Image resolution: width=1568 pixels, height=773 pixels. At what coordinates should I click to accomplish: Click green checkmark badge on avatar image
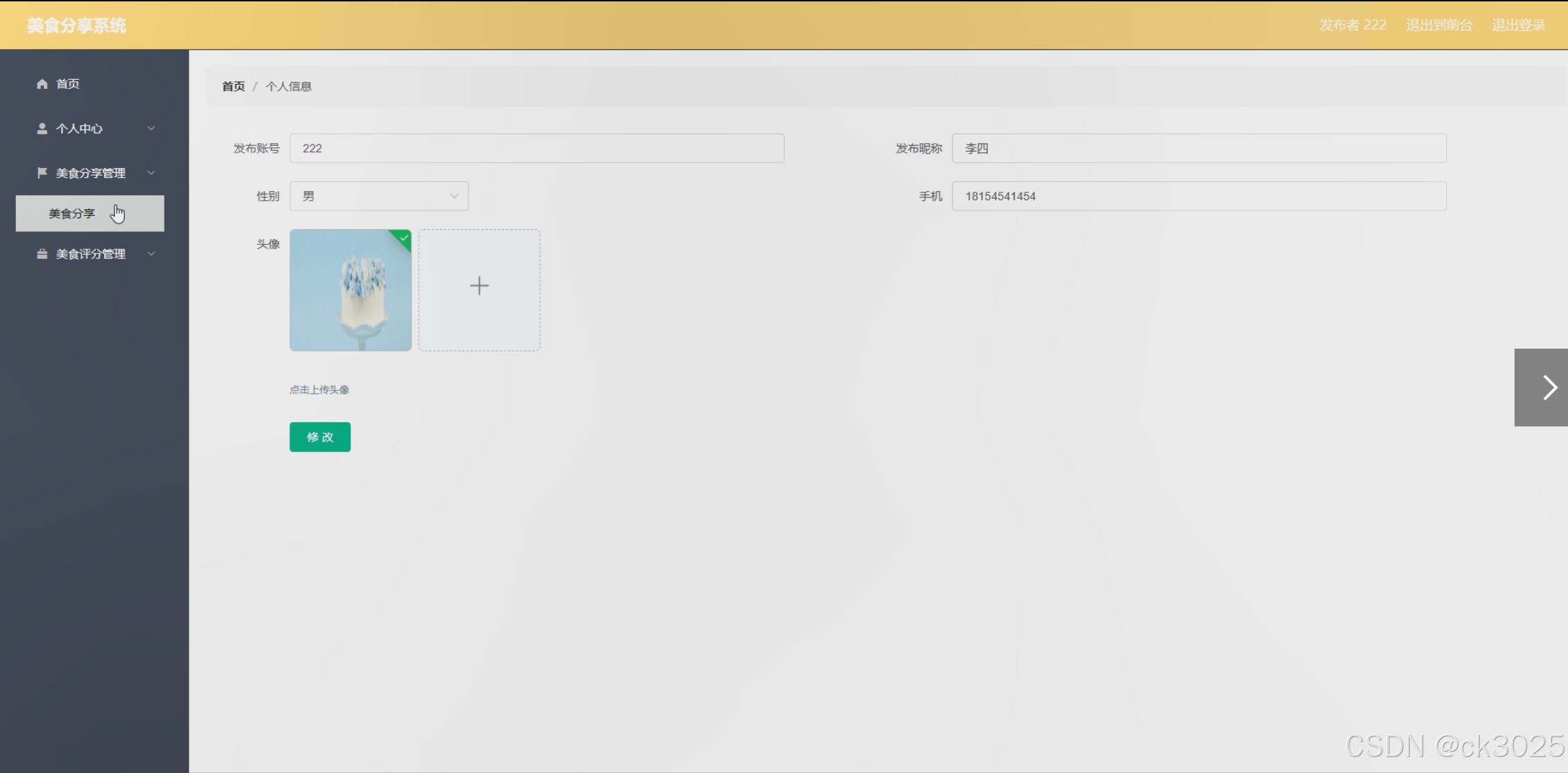click(403, 238)
